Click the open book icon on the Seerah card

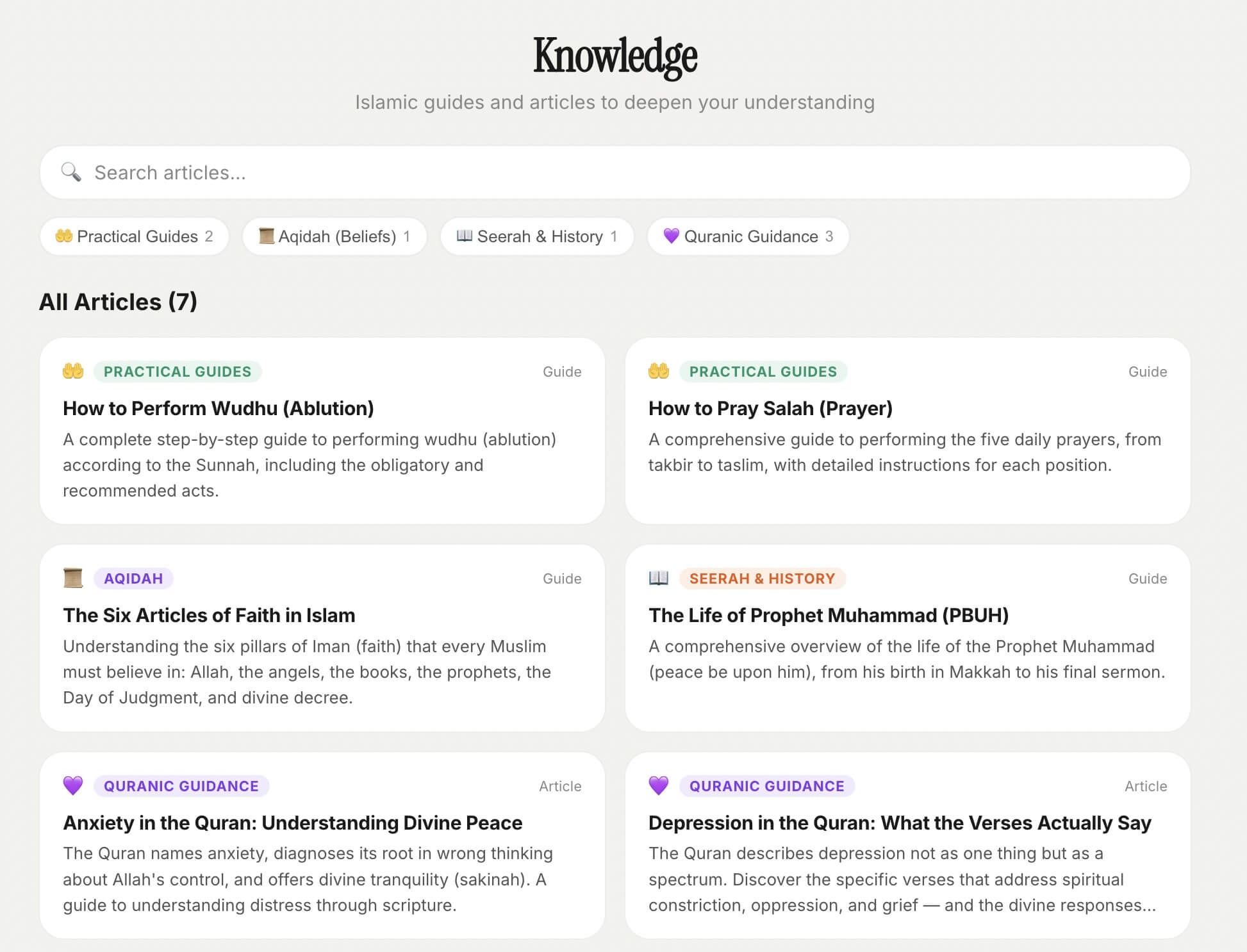point(661,577)
